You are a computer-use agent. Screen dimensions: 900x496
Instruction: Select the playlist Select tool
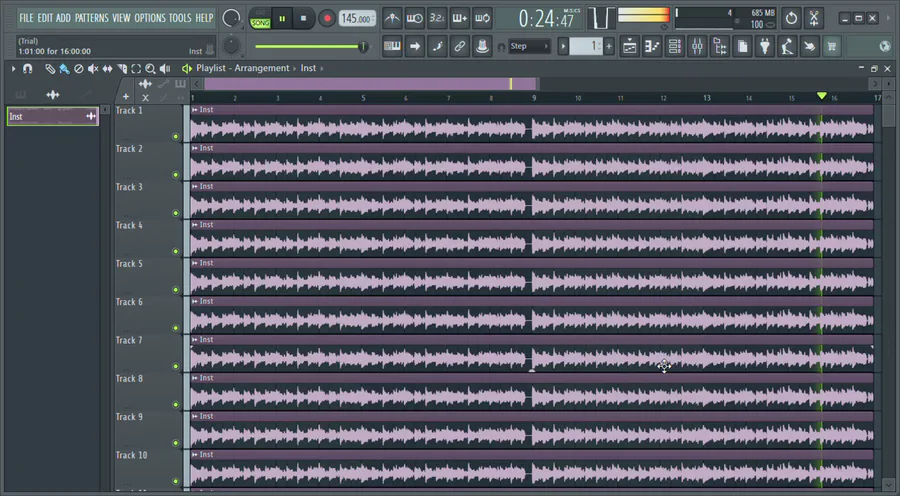pyautogui.click(x=136, y=69)
